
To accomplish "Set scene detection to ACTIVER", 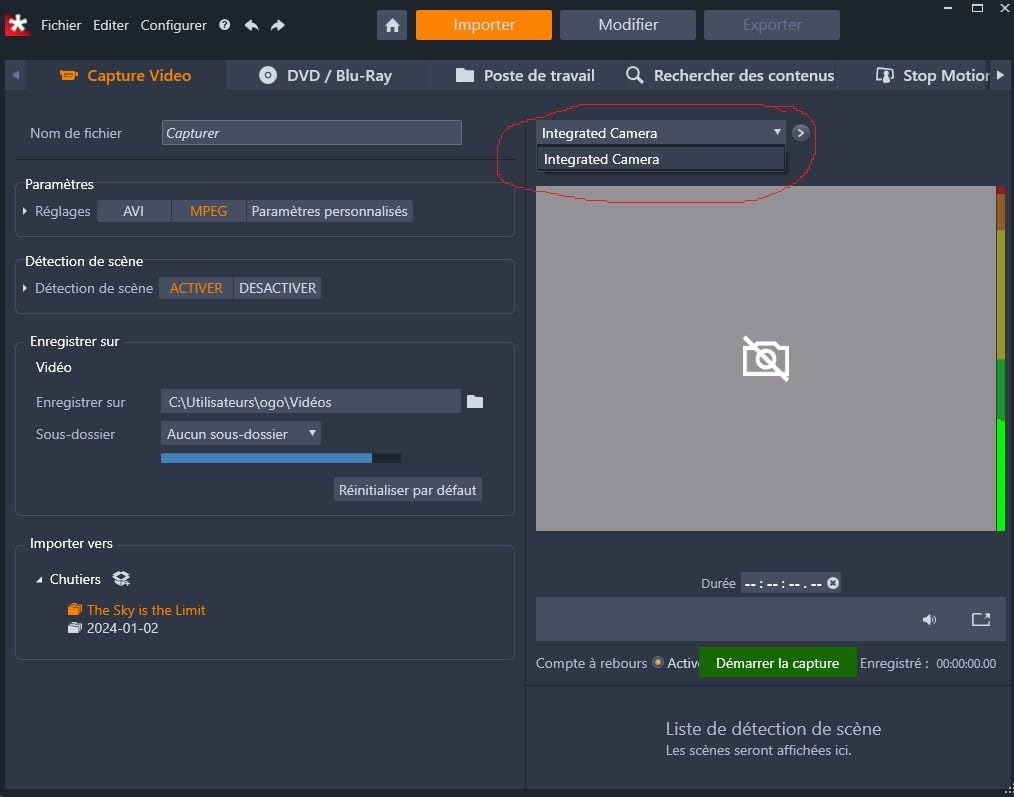I will 196,288.
